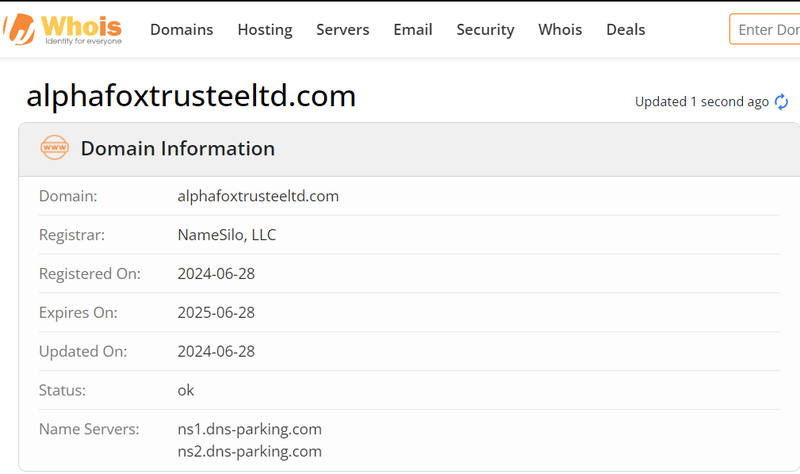Open the Email menu
Viewport: 800px width, 474px height.
pyautogui.click(x=413, y=30)
